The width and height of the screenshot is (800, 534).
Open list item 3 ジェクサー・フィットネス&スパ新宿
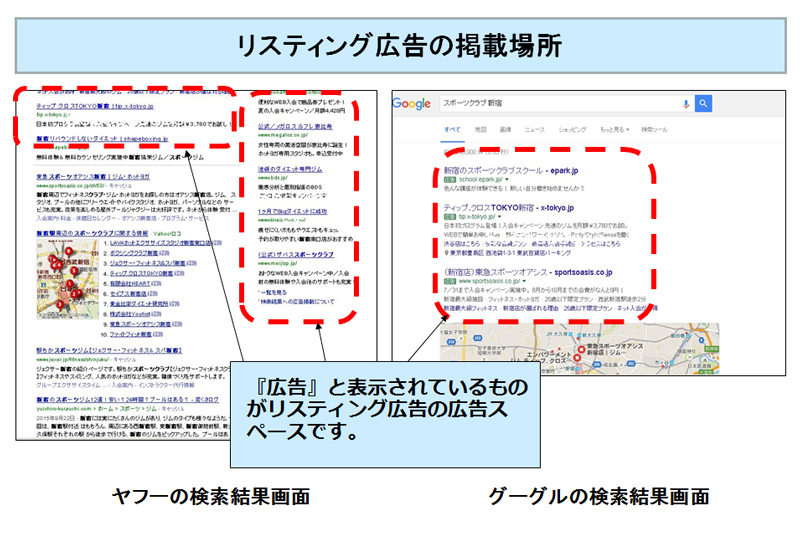147,263
